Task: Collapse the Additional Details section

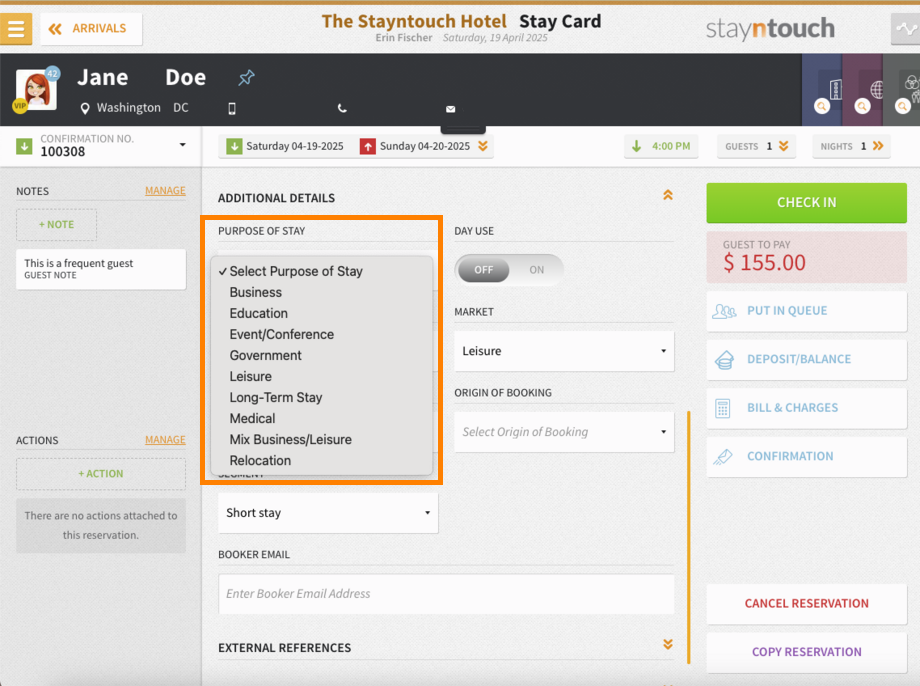Action: pyautogui.click(x=668, y=195)
